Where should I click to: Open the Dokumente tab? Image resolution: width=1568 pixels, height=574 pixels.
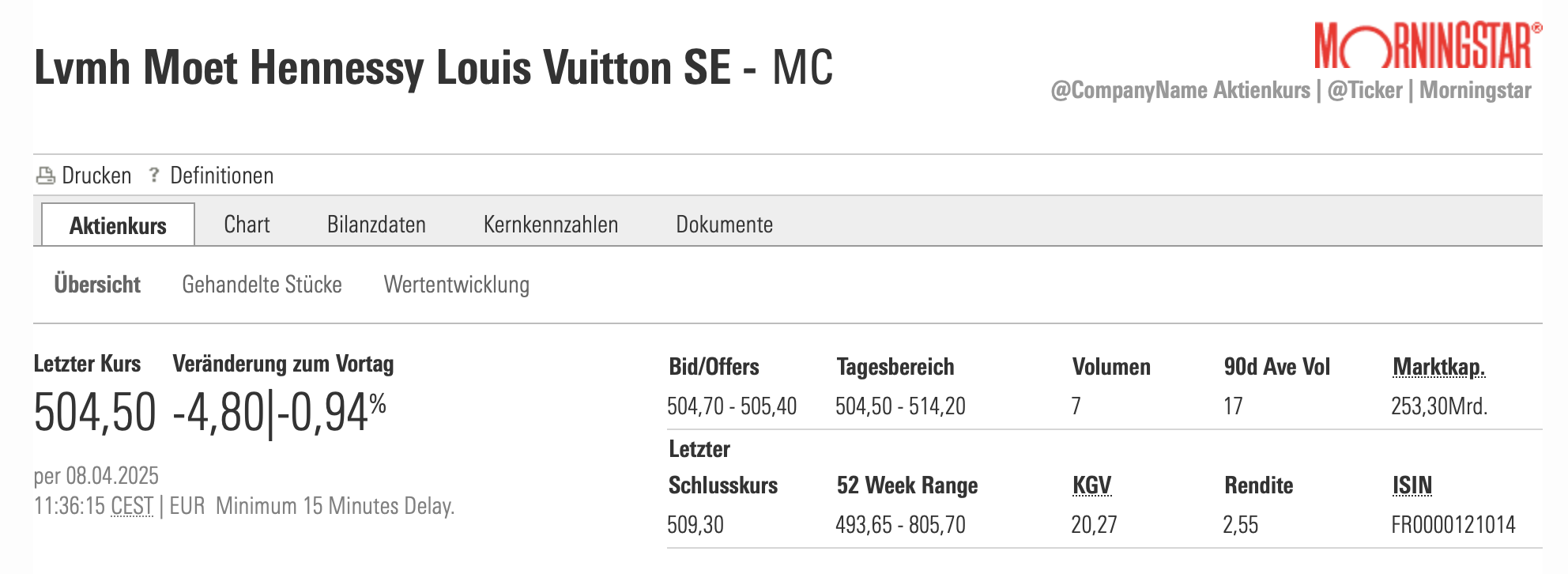pos(724,225)
